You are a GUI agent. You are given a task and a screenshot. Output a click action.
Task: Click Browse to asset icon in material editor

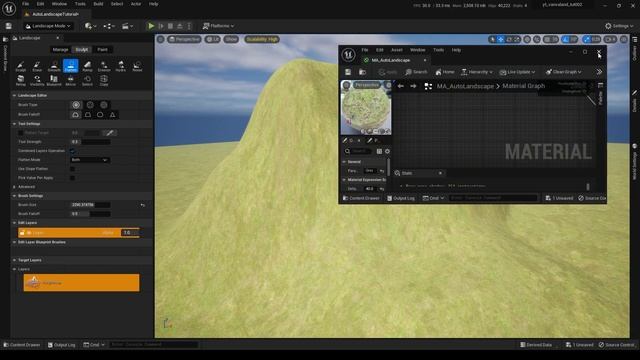(x=362, y=72)
